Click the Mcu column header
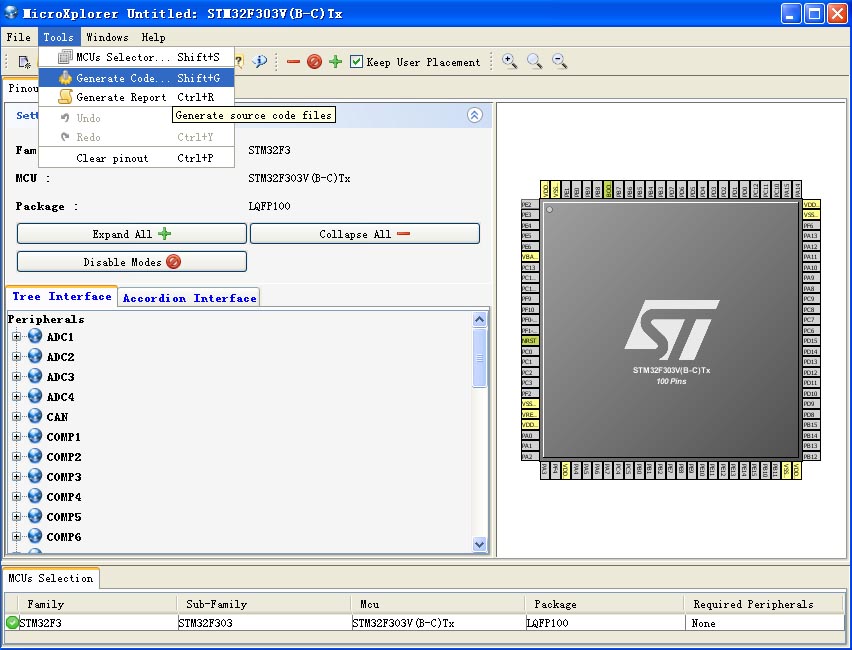The image size is (852, 650). pos(438,604)
